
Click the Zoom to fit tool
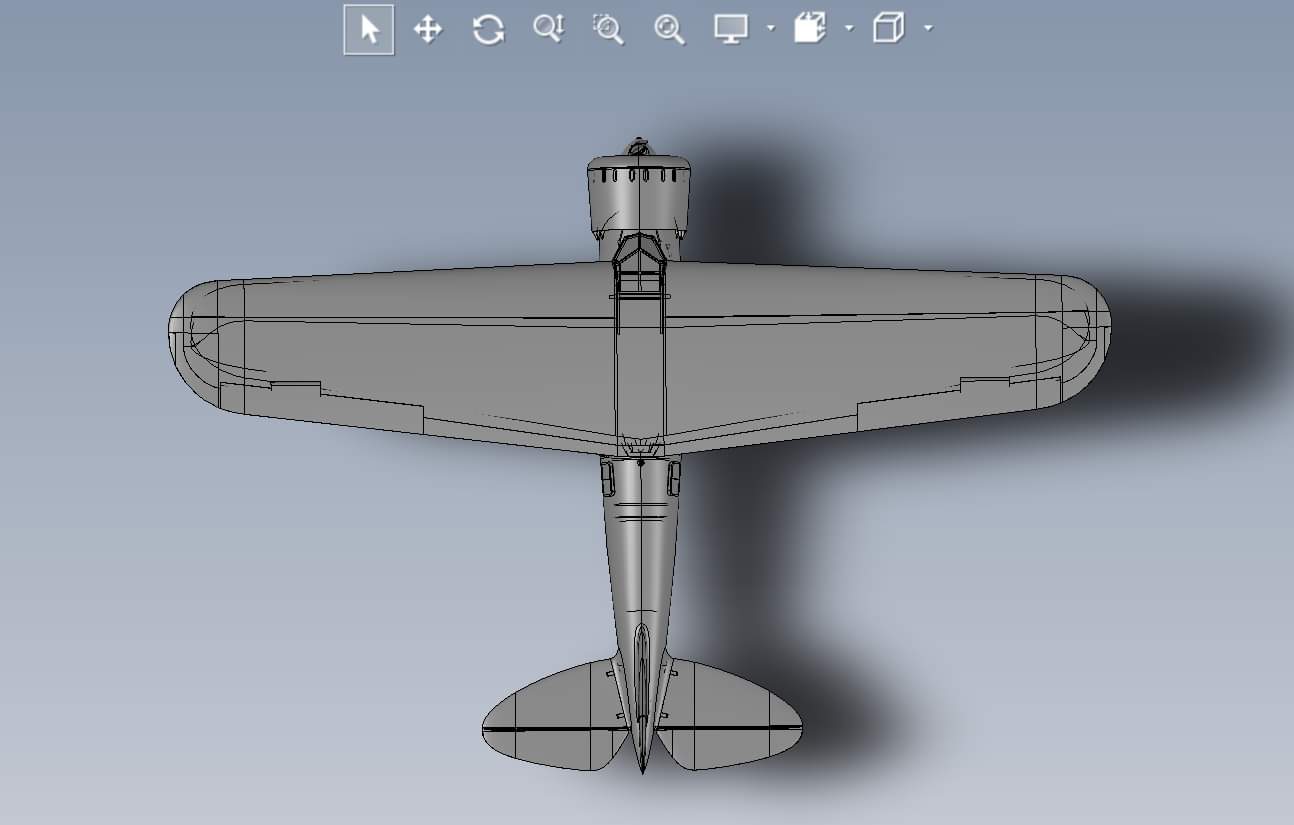(x=669, y=29)
